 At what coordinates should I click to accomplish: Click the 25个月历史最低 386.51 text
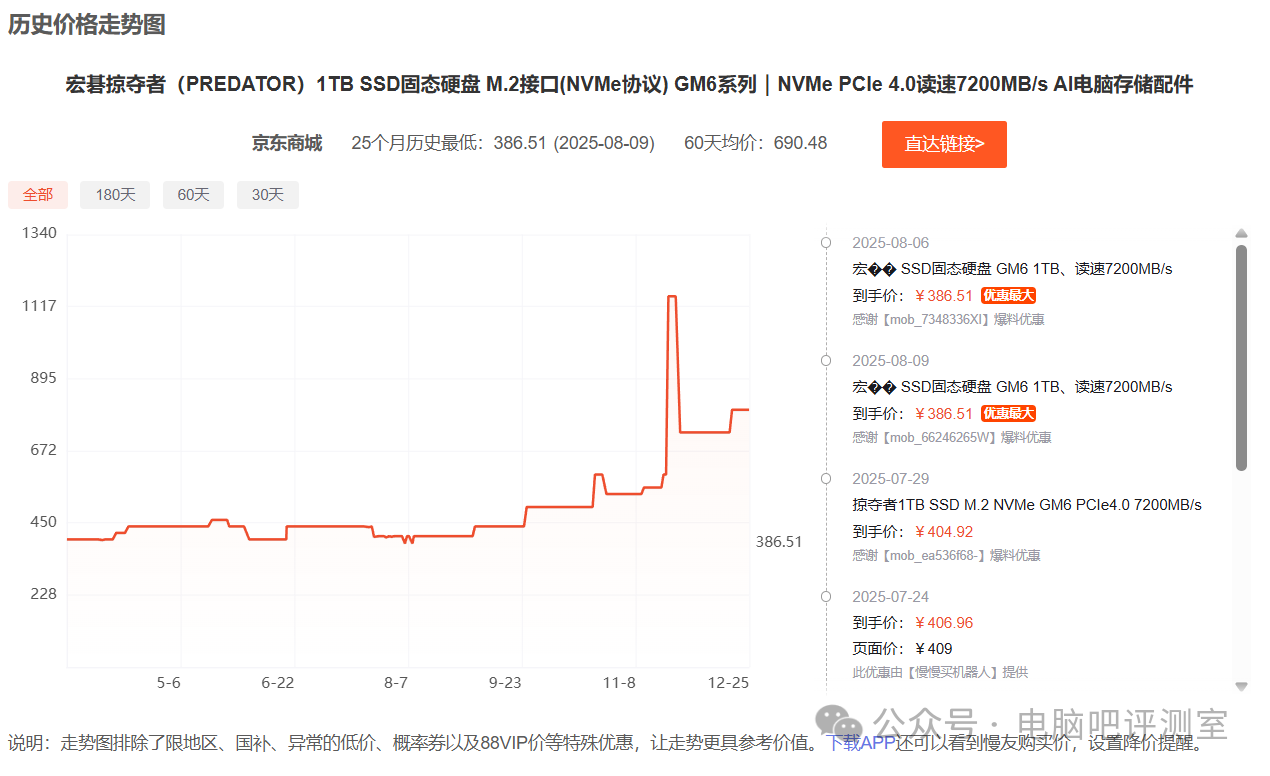(x=503, y=143)
